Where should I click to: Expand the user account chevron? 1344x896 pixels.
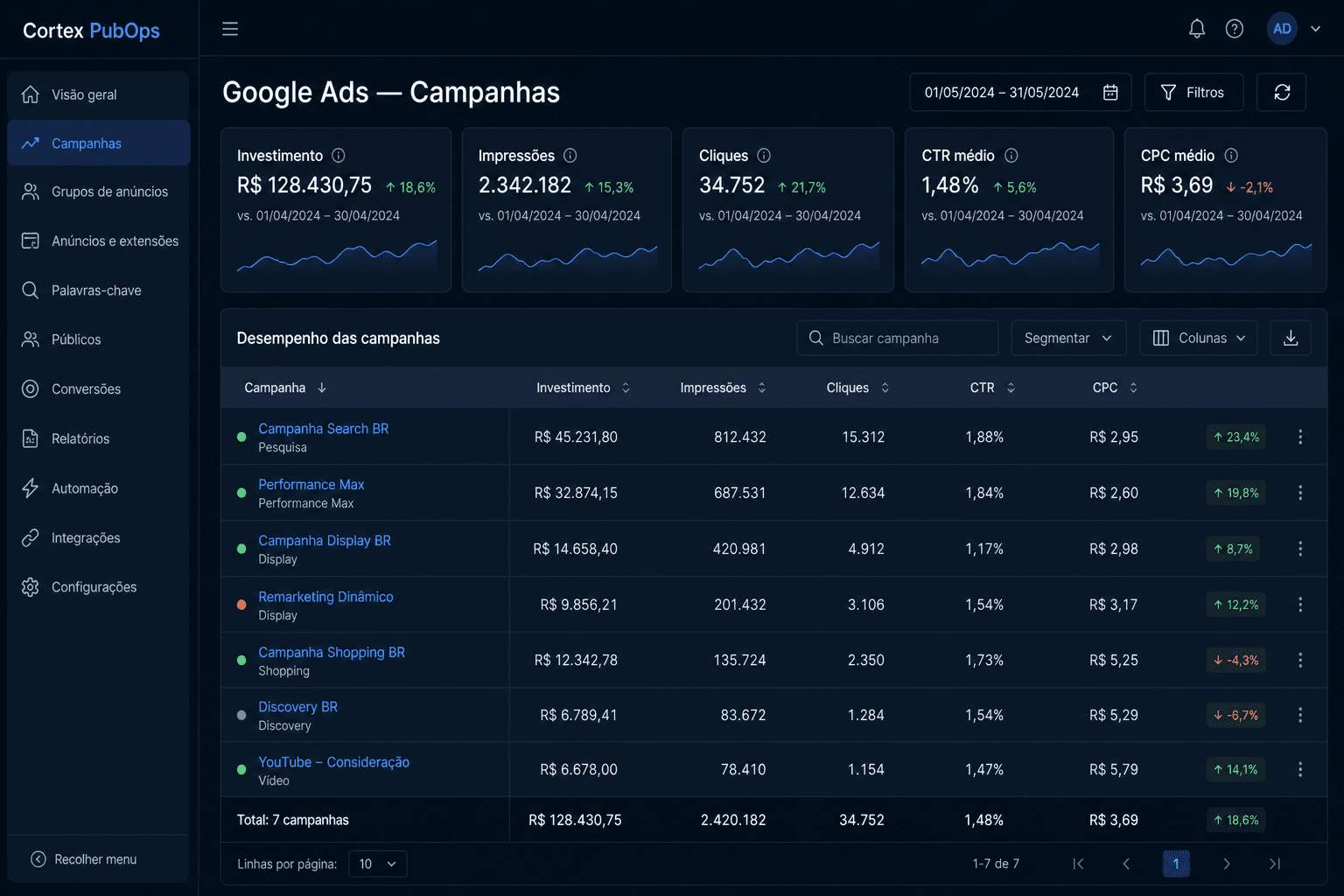[x=1315, y=29]
